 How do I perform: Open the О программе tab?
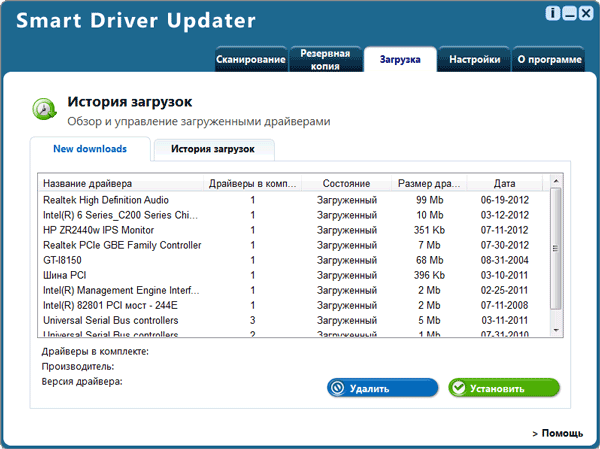(548, 60)
